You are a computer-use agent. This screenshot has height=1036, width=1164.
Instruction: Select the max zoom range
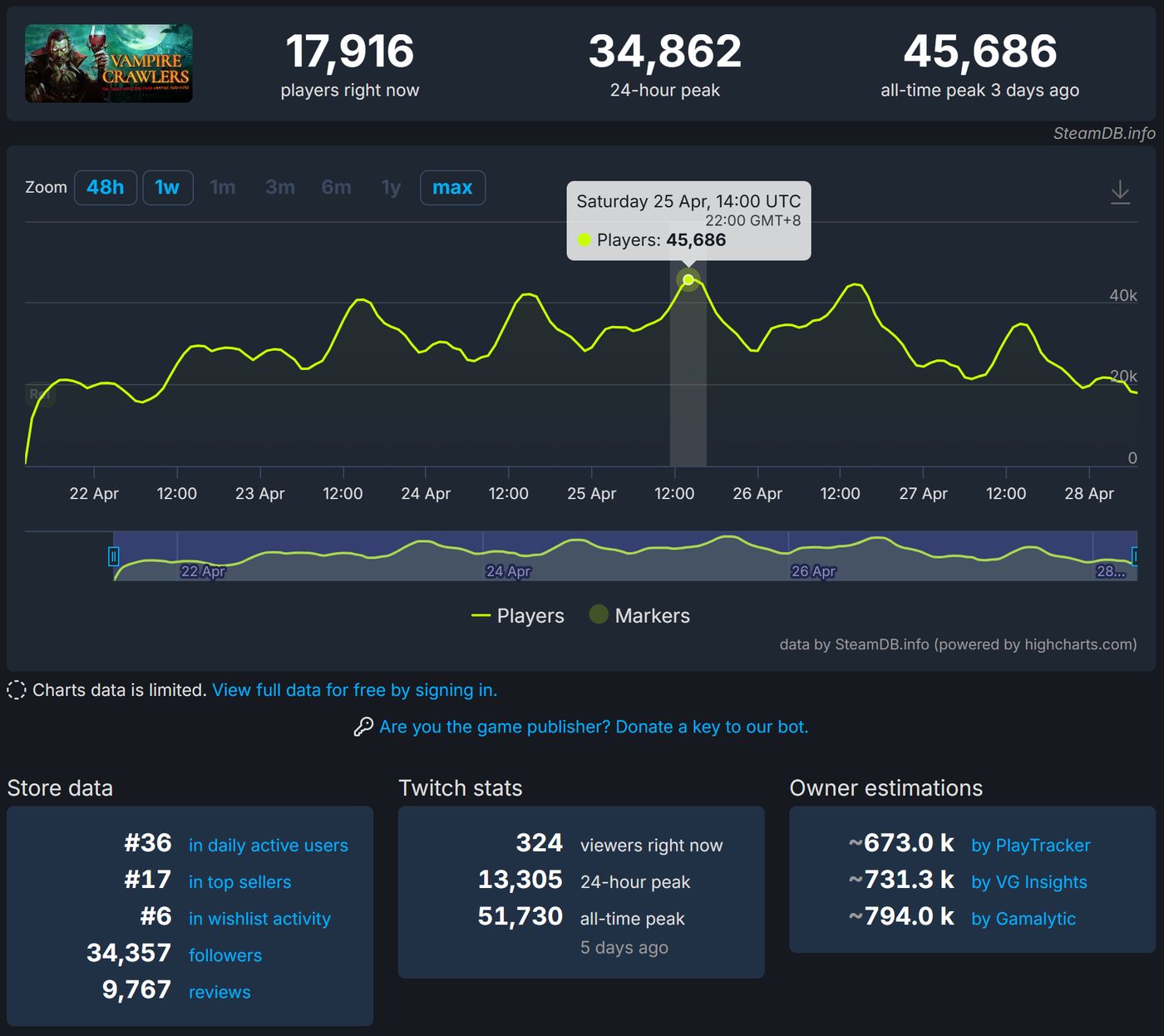(452, 188)
